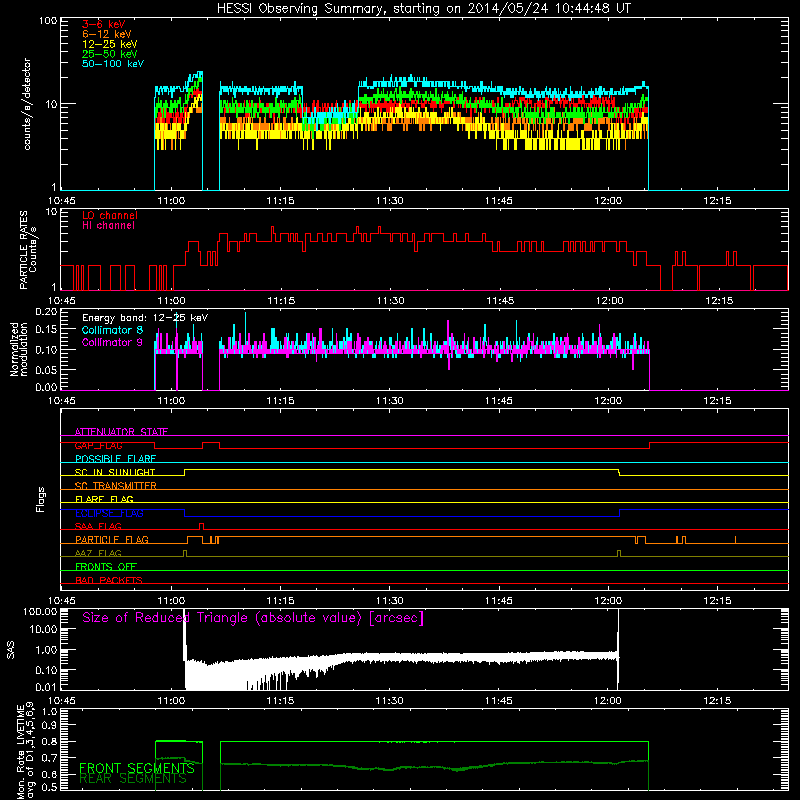
Task: Click the LO channel legend label
Action: pyautogui.click(x=110, y=215)
